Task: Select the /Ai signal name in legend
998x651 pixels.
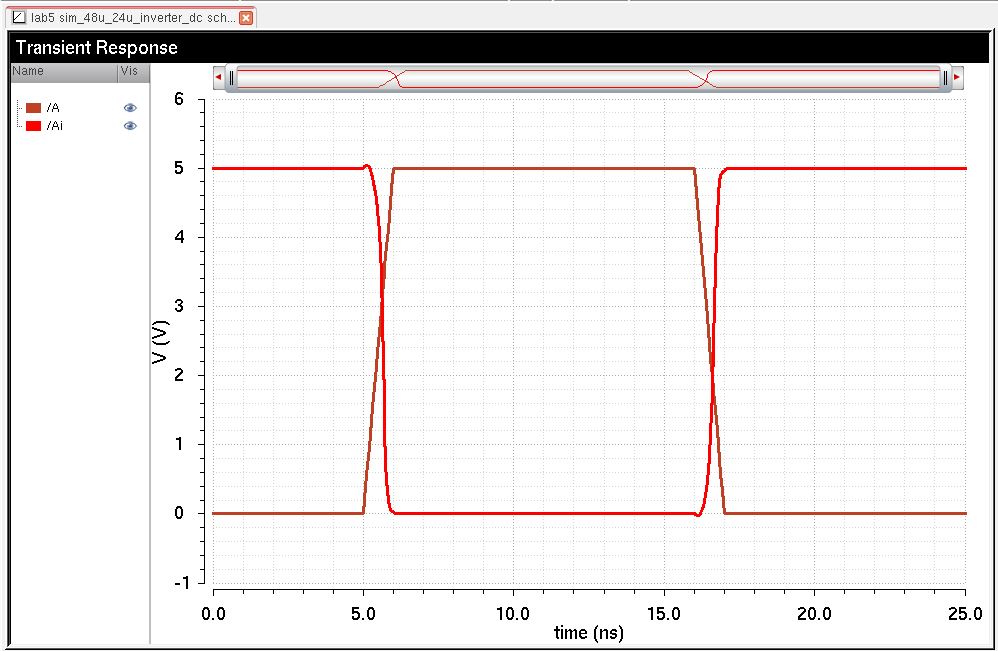Action: tap(55, 126)
